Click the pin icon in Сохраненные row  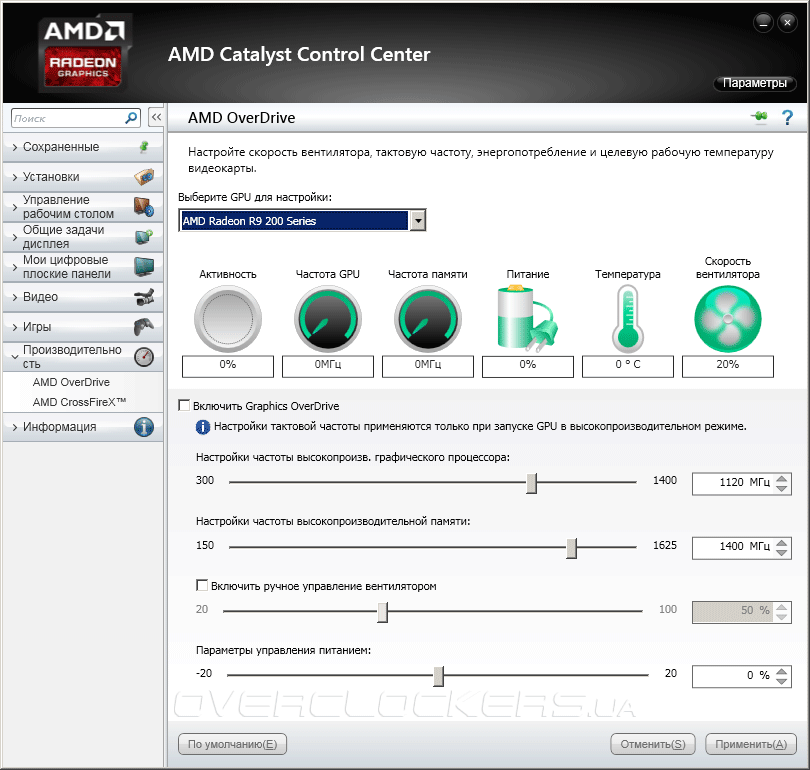coord(144,147)
